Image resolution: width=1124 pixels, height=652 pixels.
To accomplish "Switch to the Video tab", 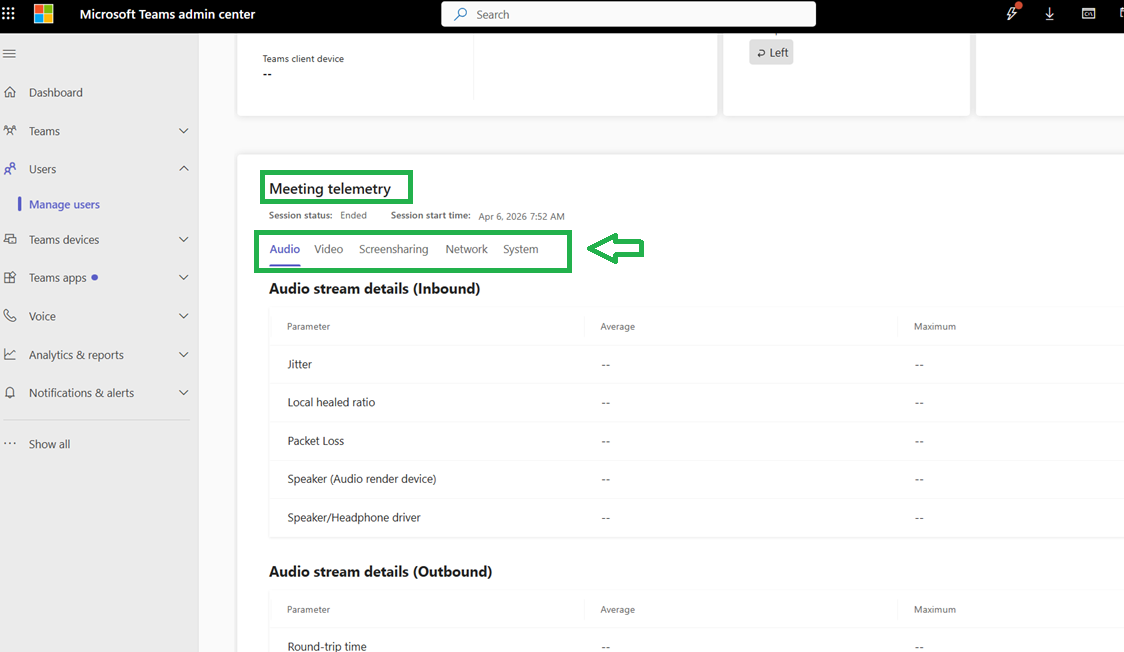I will click(x=328, y=249).
